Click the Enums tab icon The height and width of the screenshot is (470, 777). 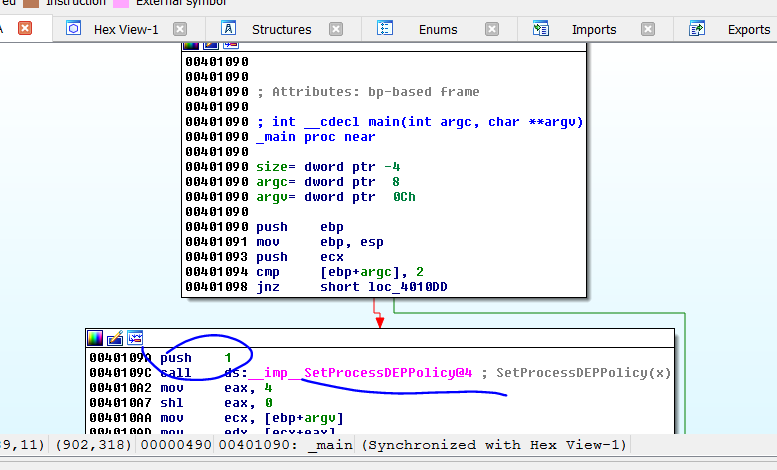click(x=385, y=29)
